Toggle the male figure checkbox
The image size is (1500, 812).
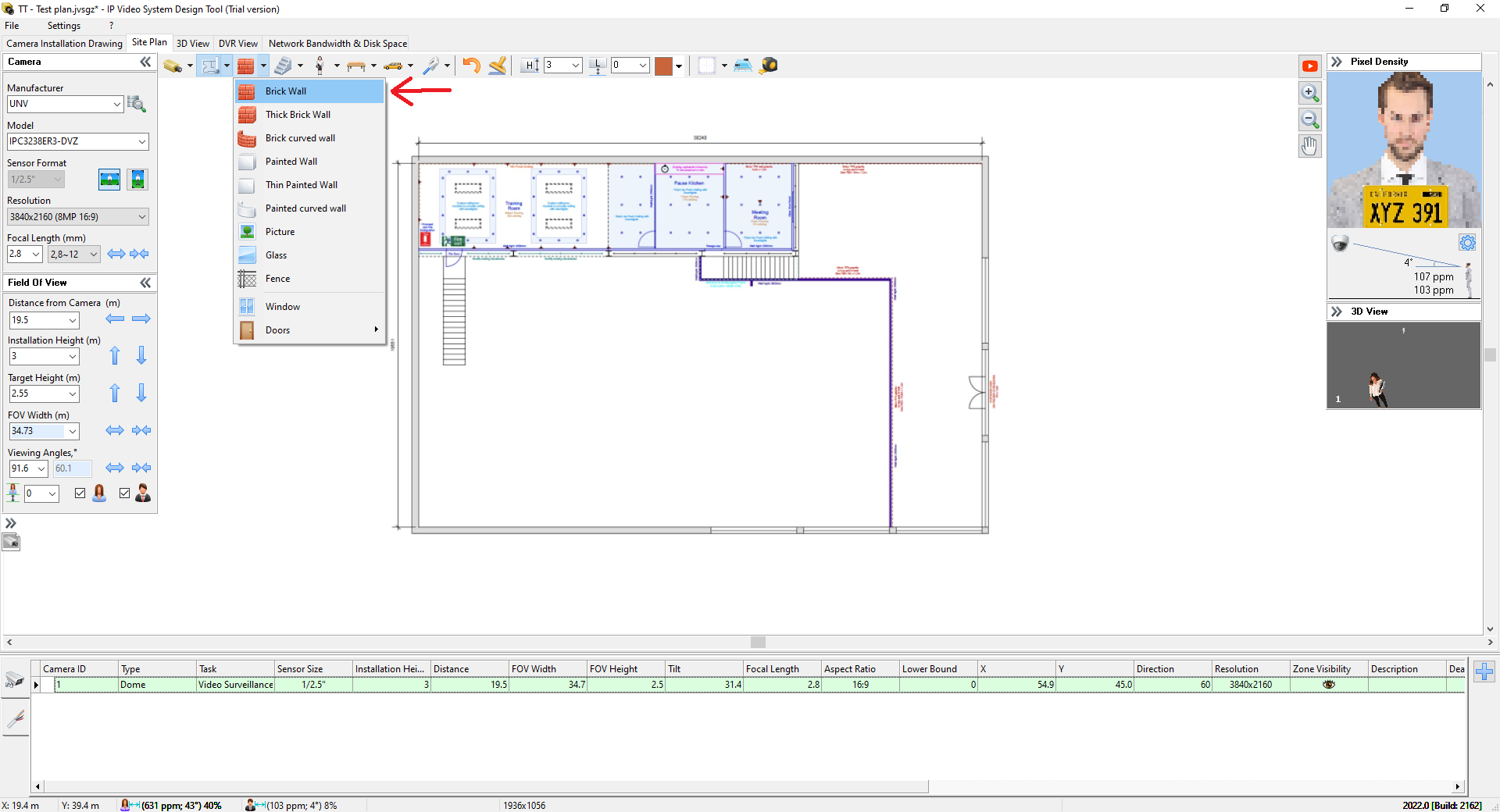point(124,493)
